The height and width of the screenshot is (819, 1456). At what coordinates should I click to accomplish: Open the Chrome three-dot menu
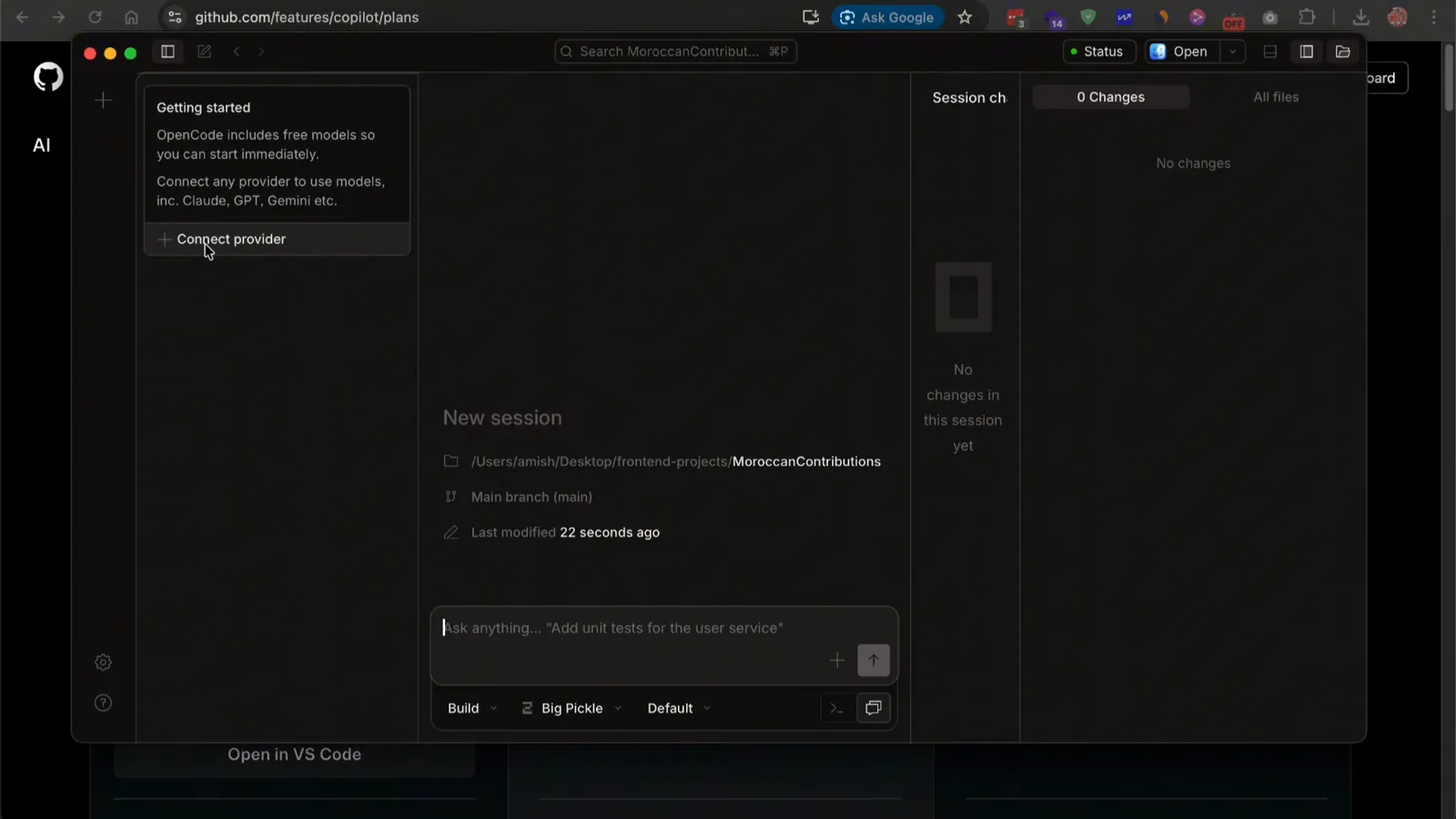pos(1434,17)
